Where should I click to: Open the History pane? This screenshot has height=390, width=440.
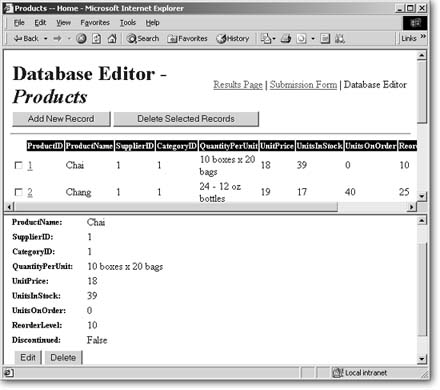(x=233, y=39)
